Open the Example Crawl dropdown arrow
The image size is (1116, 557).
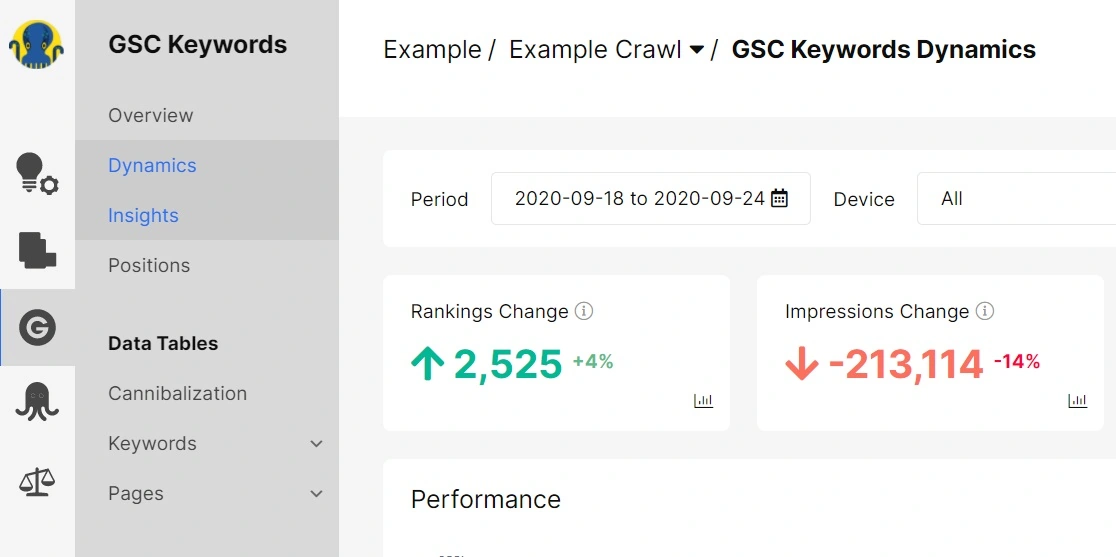697,50
